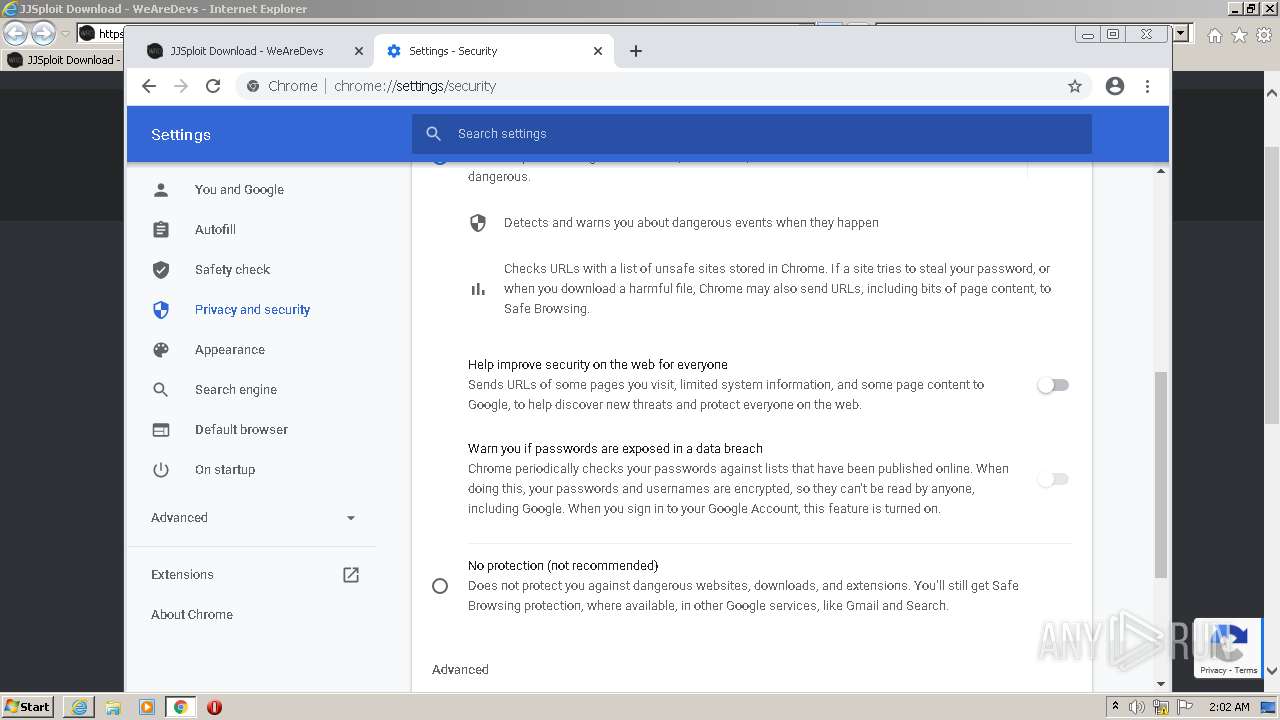Image resolution: width=1280 pixels, height=720 pixels.
Task: Click the power icon beside On startup
Action: [161, 470]
